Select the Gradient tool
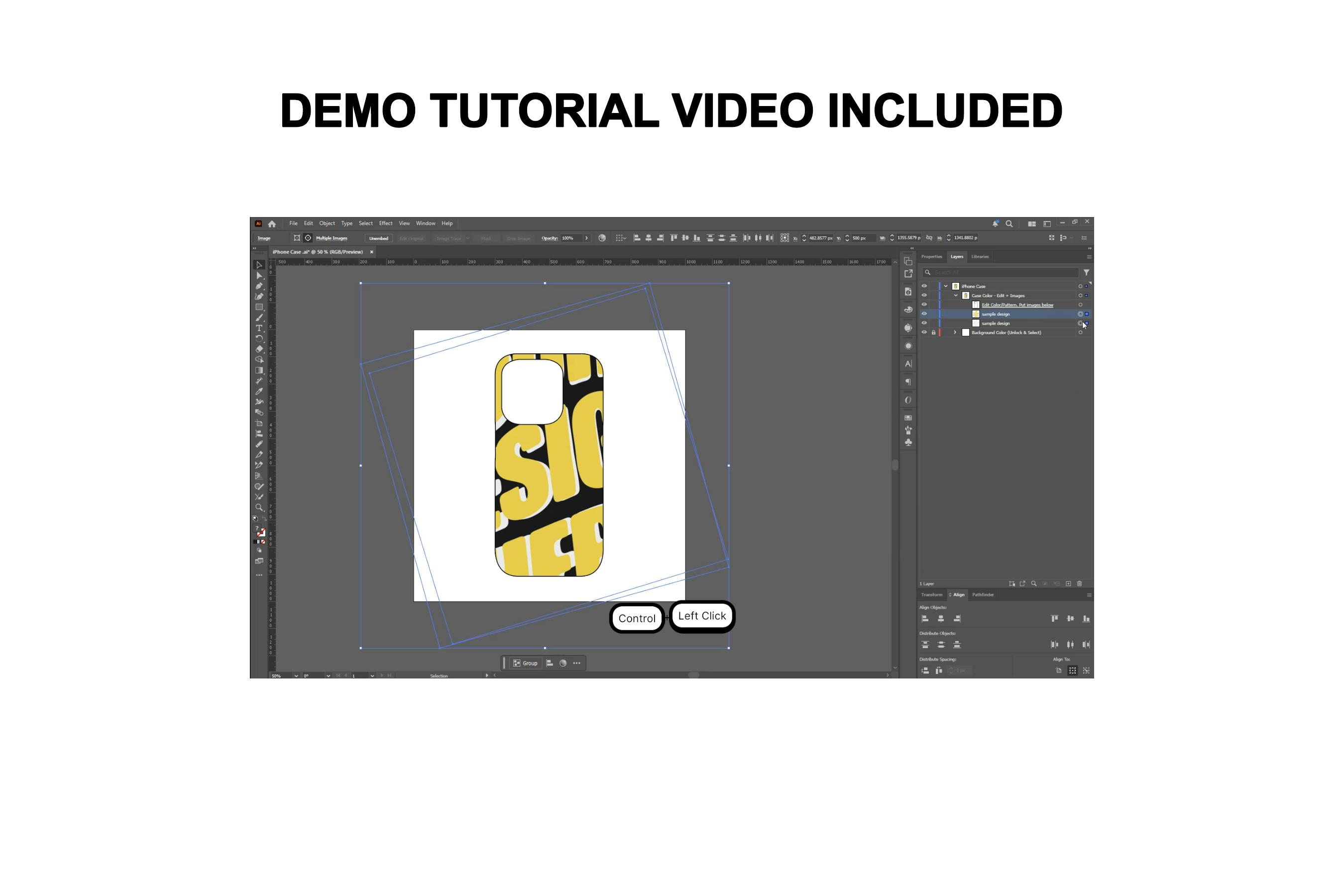Screen dimensions: 1344x896 259,370
